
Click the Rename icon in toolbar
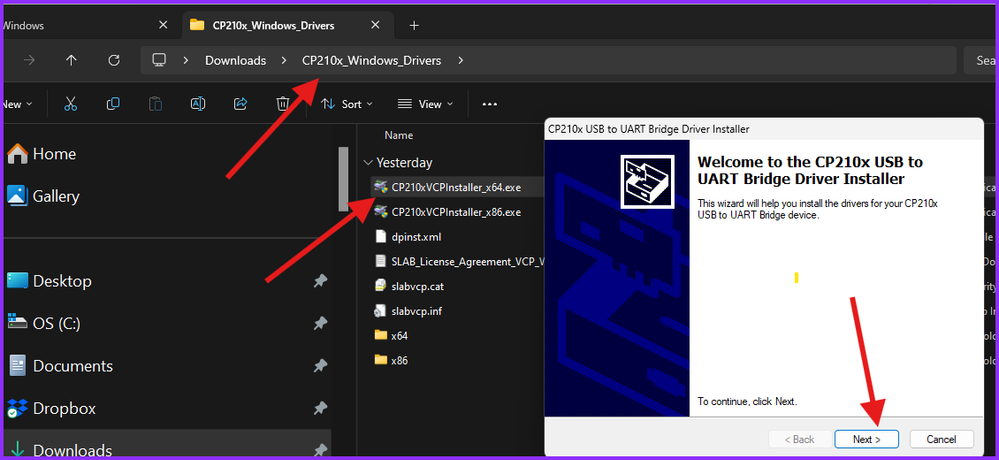click(x=198, y=104)
